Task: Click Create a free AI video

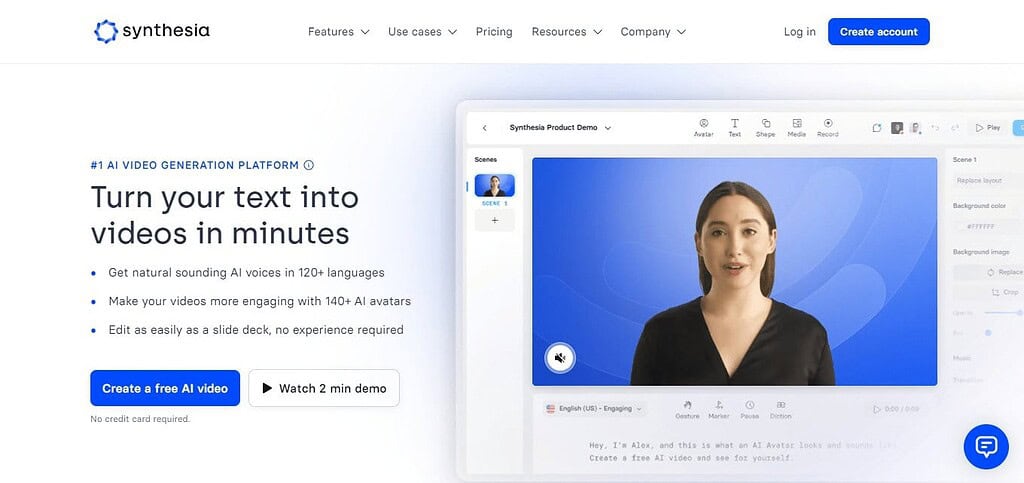Action: point(165,388)
